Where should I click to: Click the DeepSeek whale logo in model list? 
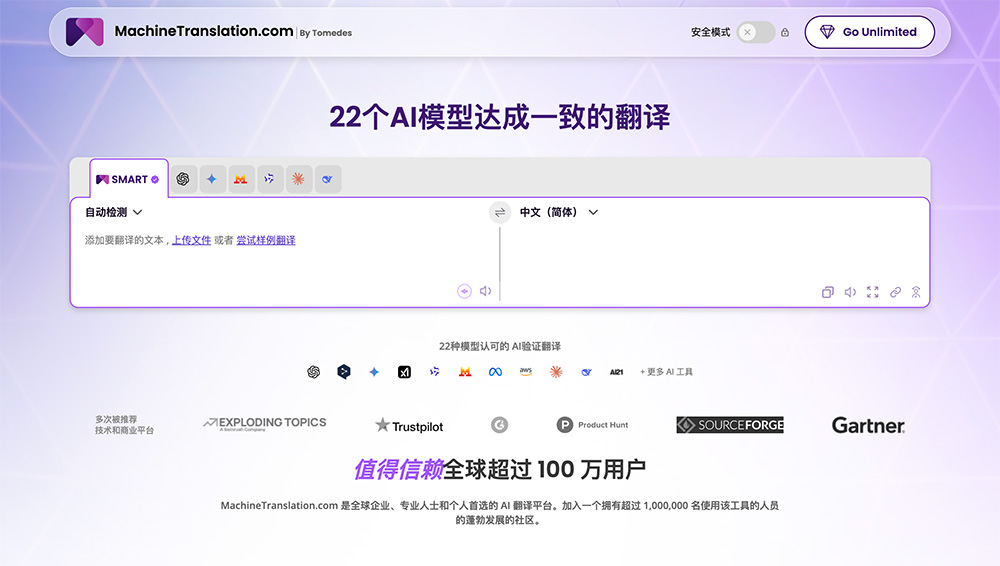click(586, 372)
